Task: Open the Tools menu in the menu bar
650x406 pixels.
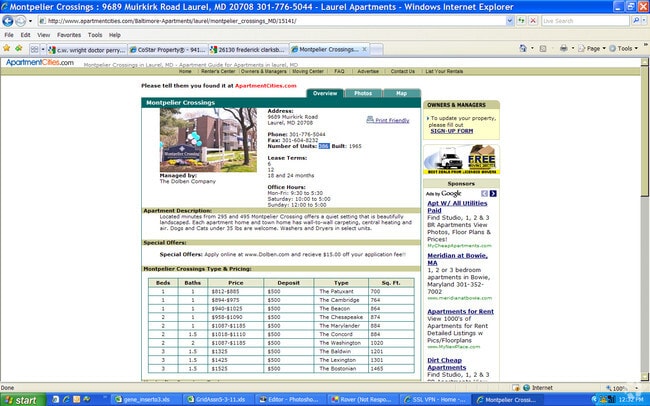Action: 95,35
